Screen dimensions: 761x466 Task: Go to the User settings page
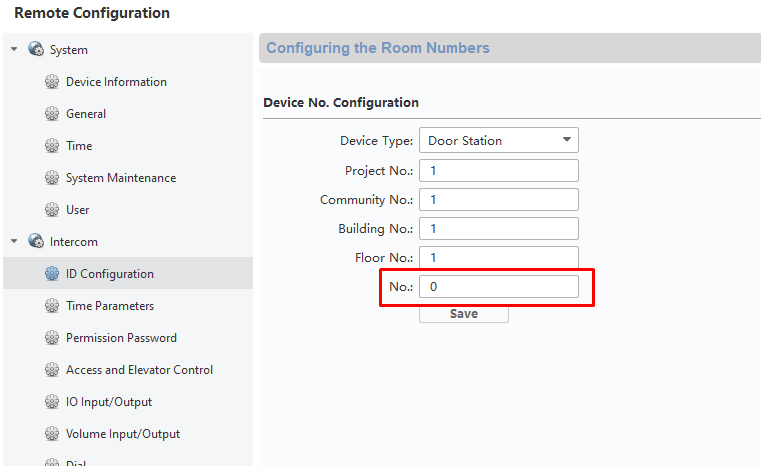click(78, 210)
